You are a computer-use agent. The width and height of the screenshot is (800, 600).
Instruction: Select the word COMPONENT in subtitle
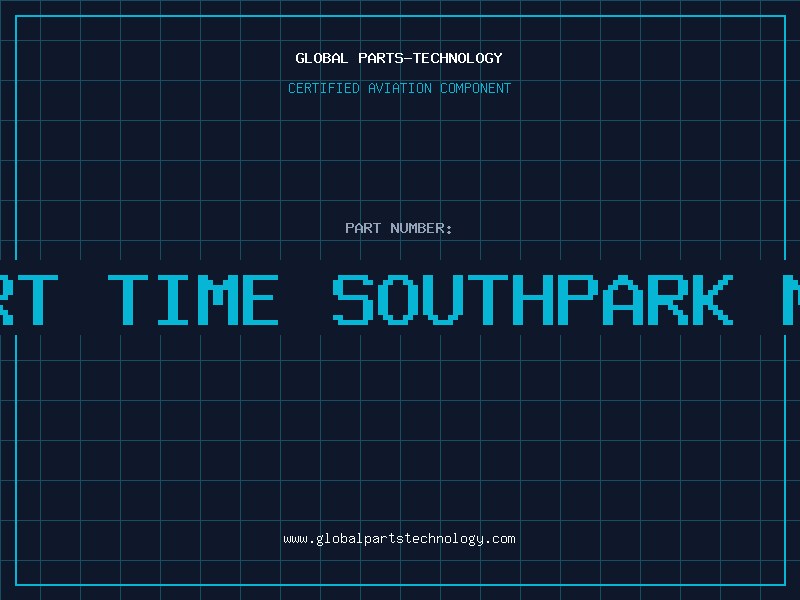pos(476,88)
